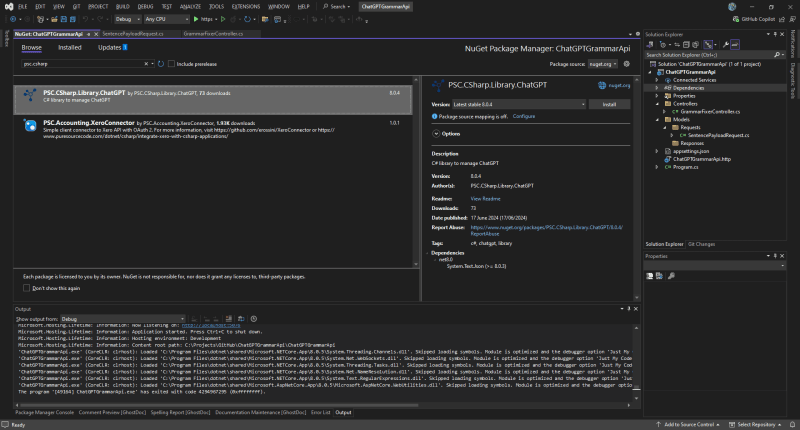This screenshot has width=800, height=430.
Task: Collapse Models folder in Solution Explorer
Action: pos(657,119)
